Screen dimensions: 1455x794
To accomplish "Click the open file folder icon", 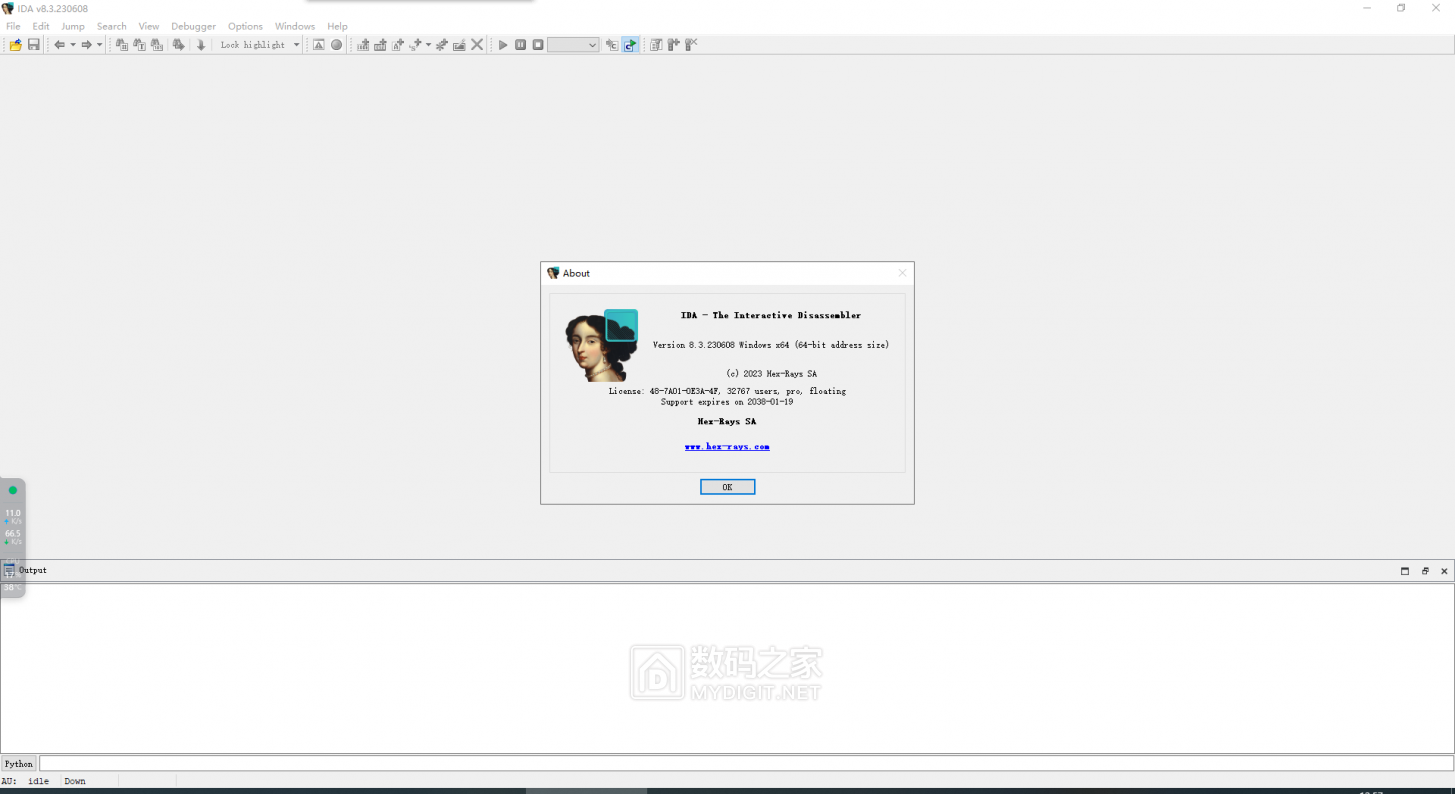I will [15, 45].
